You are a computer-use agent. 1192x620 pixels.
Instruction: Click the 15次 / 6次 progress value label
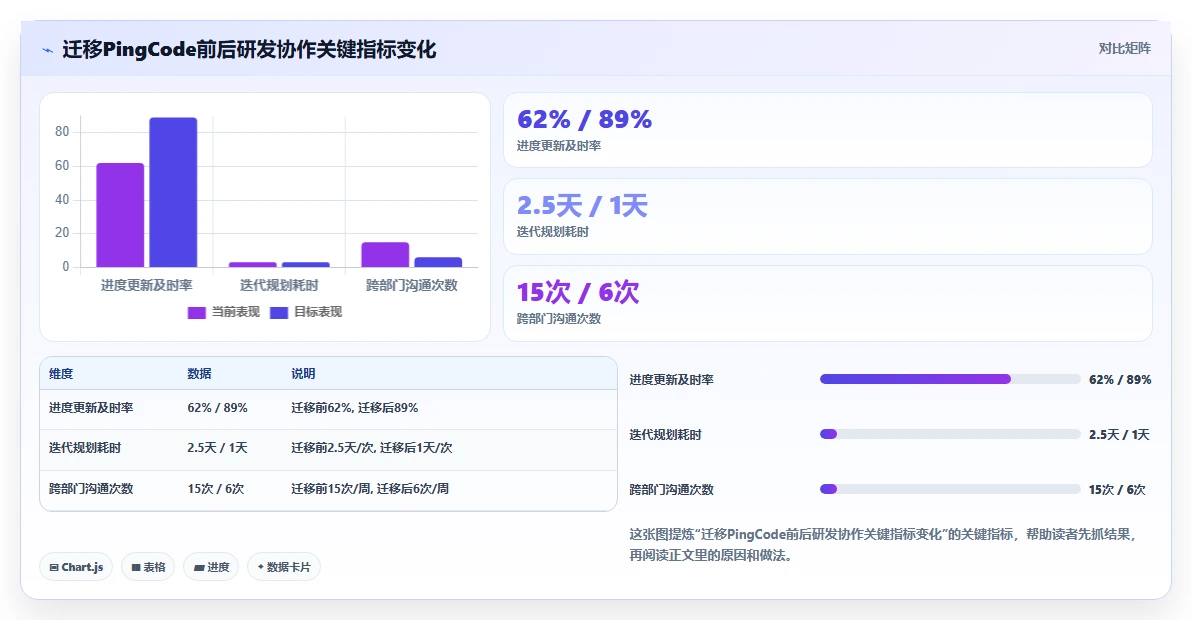point(1117,490)
